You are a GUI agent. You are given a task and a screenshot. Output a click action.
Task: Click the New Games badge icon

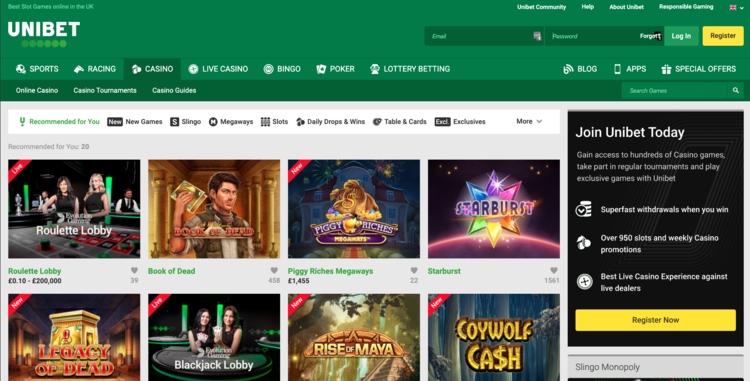[x=115, y=122]
